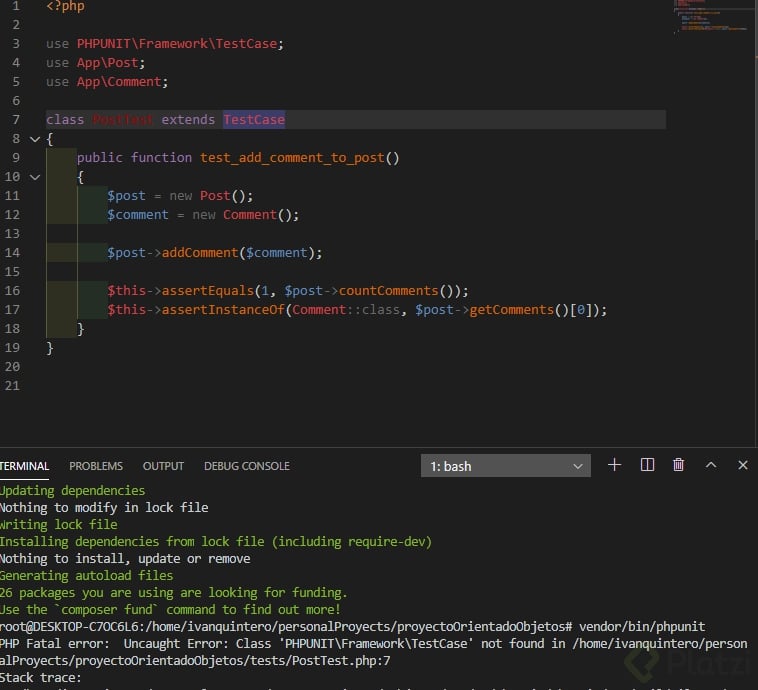Image resolution: width=758 pixels, height=690 pixels.
Task: Click 'Installing dependencies from lock file' line
Action: point(216,542)
